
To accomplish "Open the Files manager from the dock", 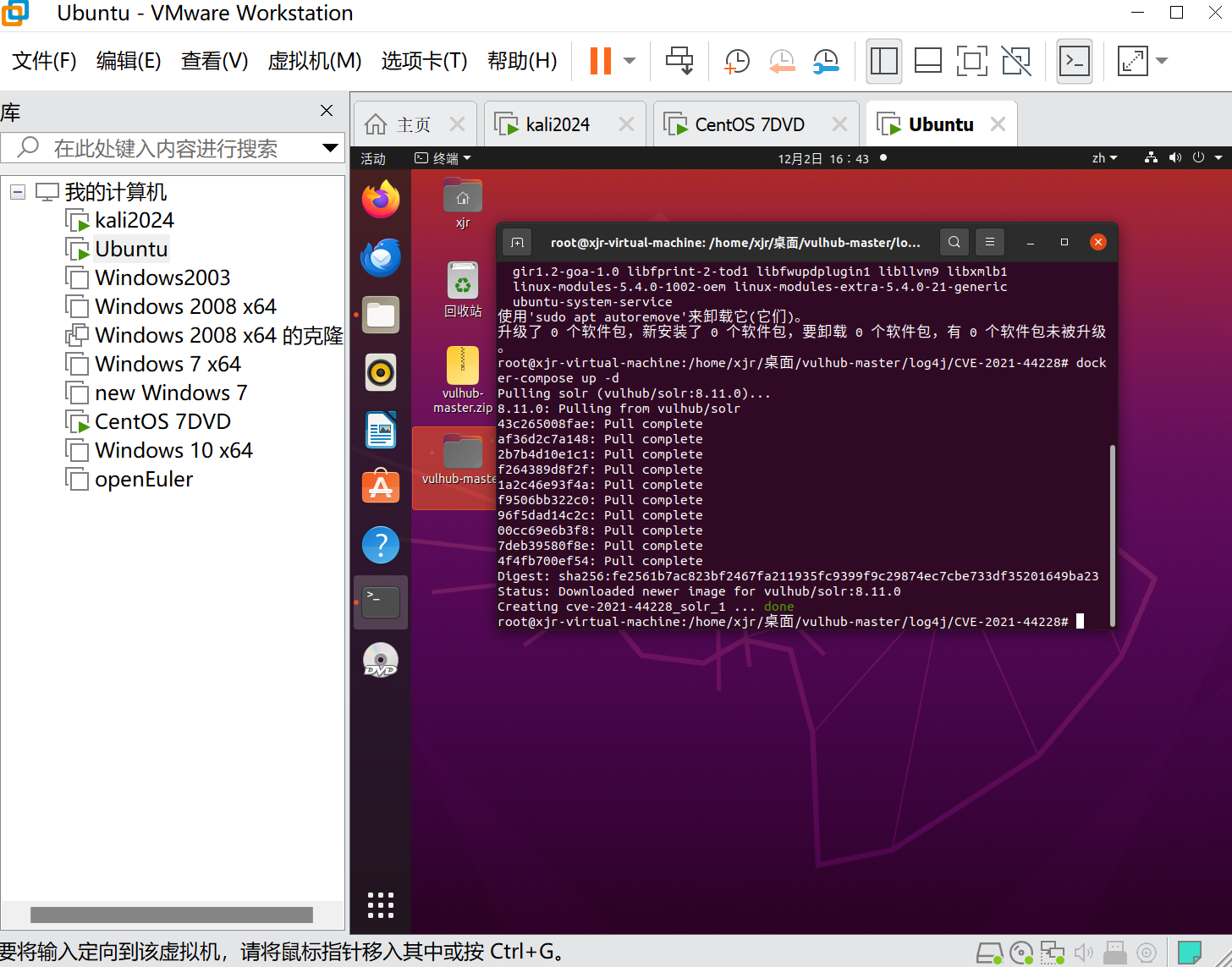I will 381,315.
